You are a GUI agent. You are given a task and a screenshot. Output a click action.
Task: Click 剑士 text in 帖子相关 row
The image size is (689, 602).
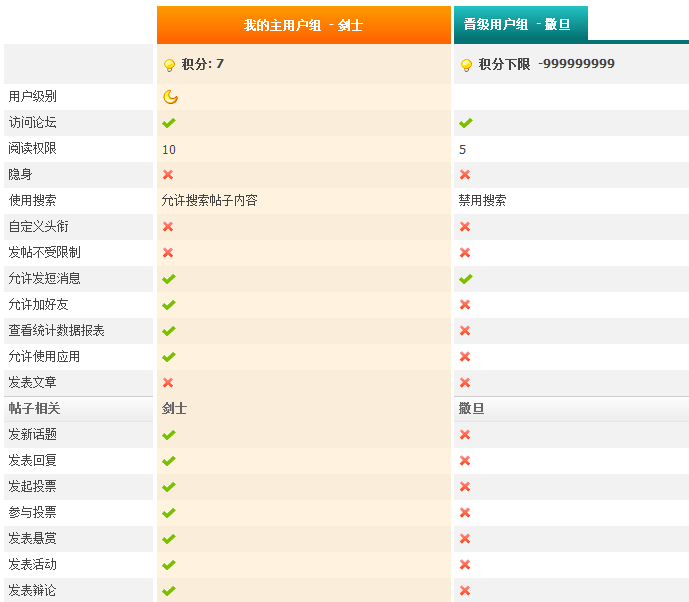[174, 408]
